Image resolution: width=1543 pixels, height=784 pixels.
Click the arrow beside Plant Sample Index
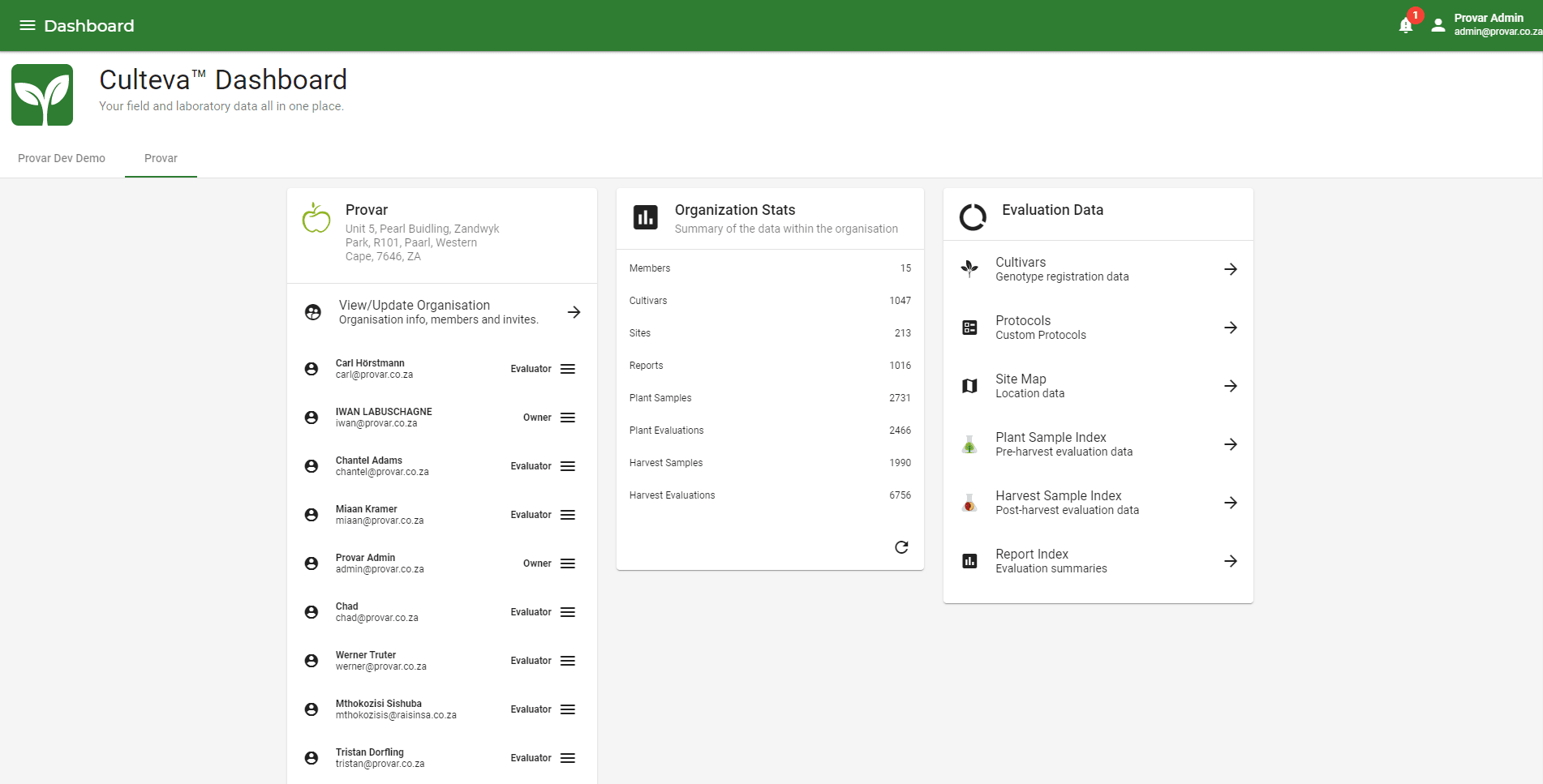pyautogui.click(x=1231, y=444)
